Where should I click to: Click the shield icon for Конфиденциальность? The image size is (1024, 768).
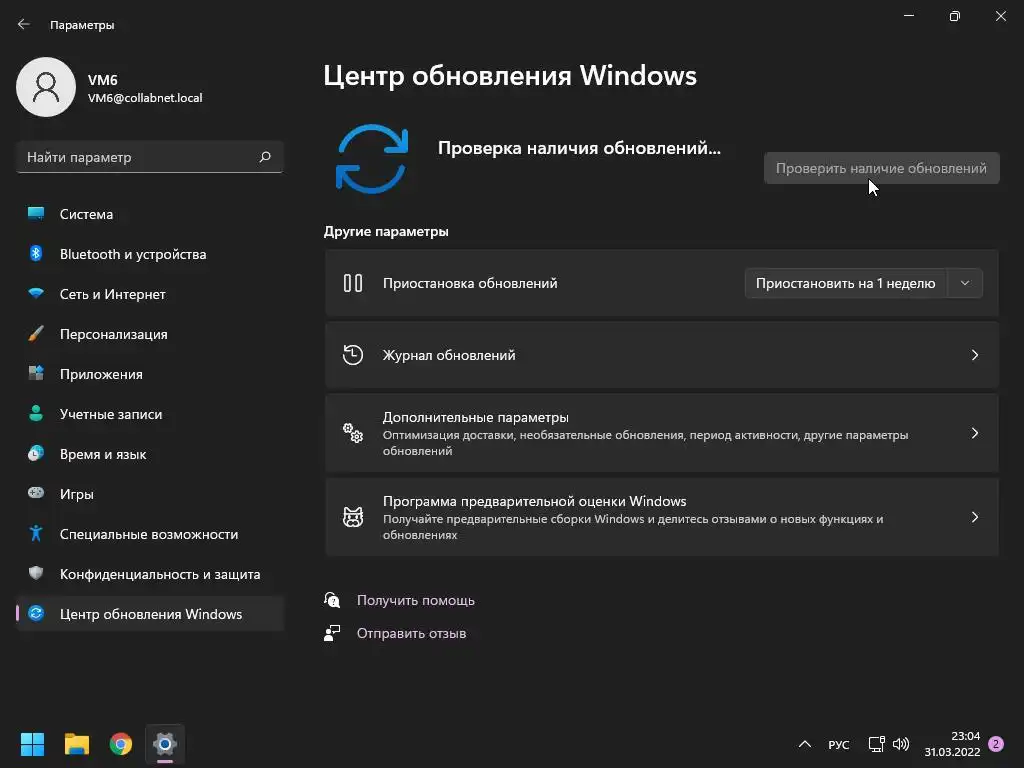36,573
